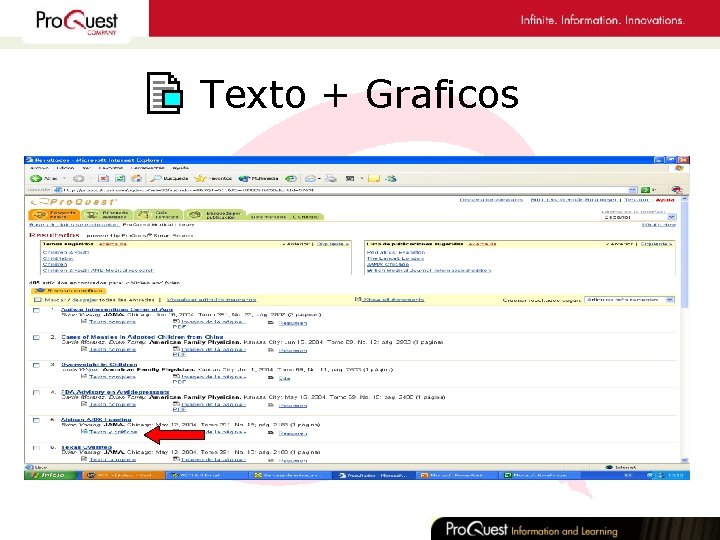Click the Mostrar all documents icon
This screenshot has width=720, height=540.
(358, 299)
